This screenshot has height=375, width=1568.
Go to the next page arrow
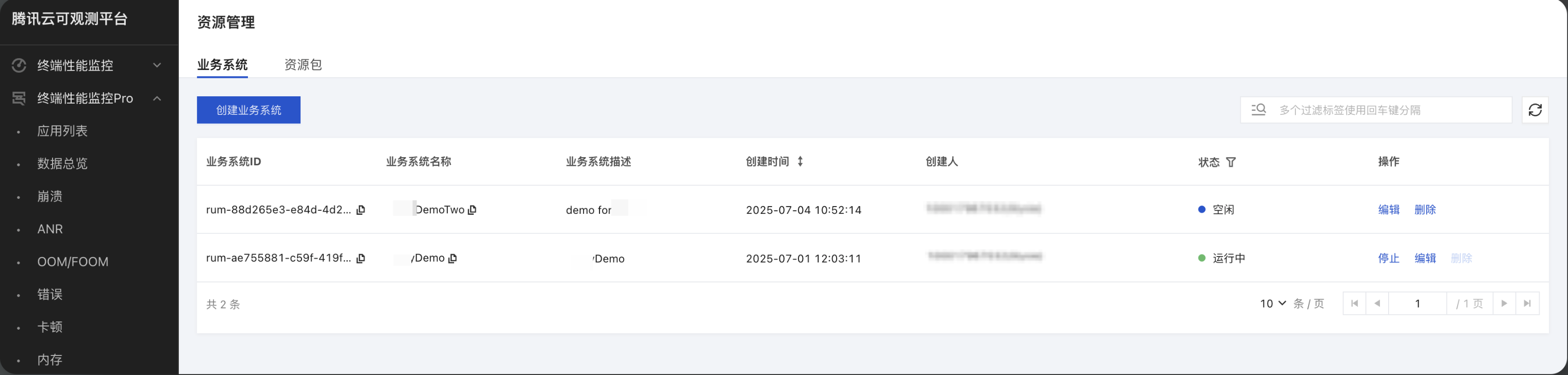pos(1504,304)
